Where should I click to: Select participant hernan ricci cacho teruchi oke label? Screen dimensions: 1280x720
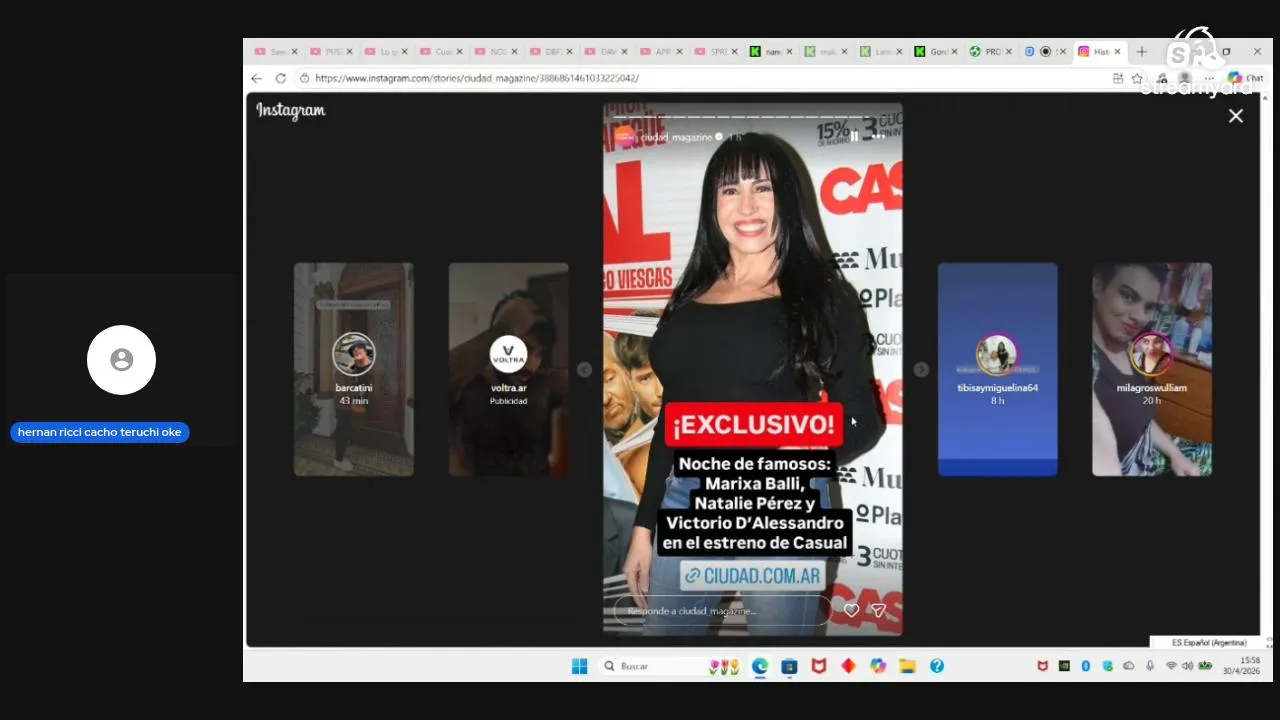pyautogui.click(x=99, y=433)
